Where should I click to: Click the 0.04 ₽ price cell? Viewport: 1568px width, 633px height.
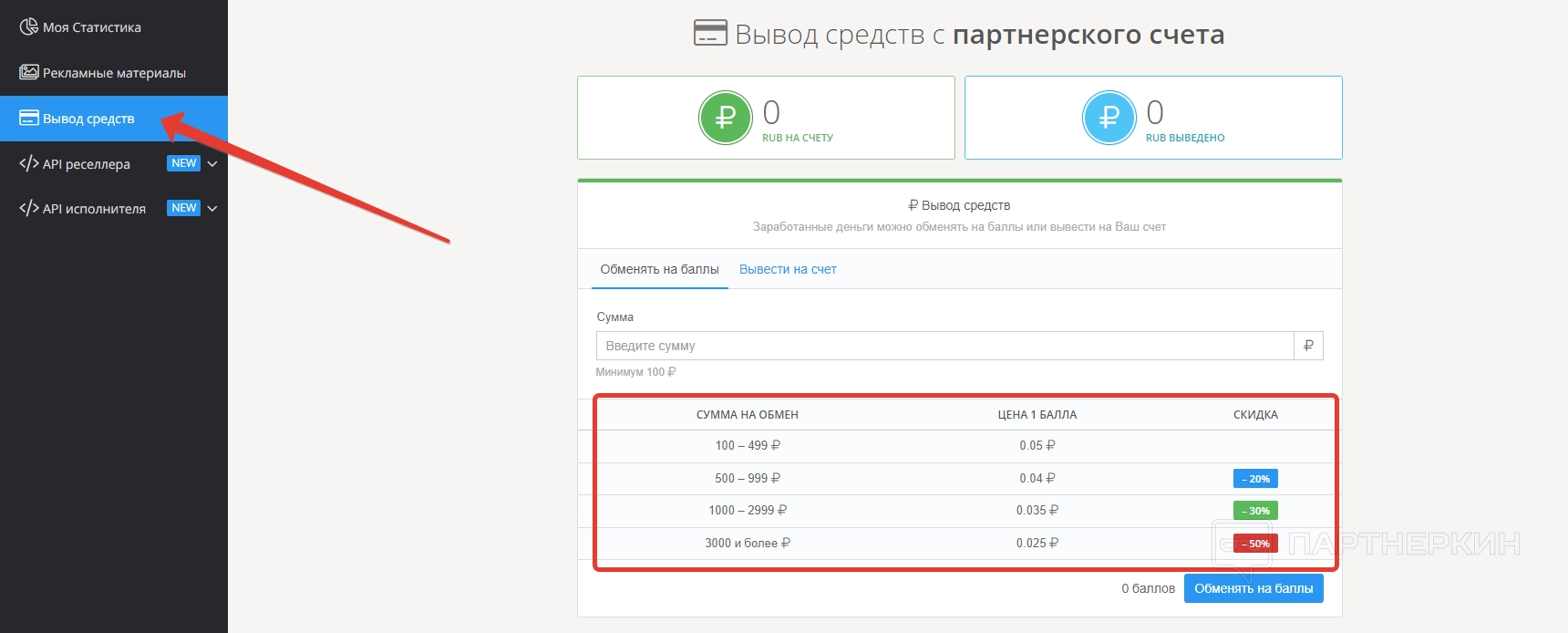[1037, 478]
